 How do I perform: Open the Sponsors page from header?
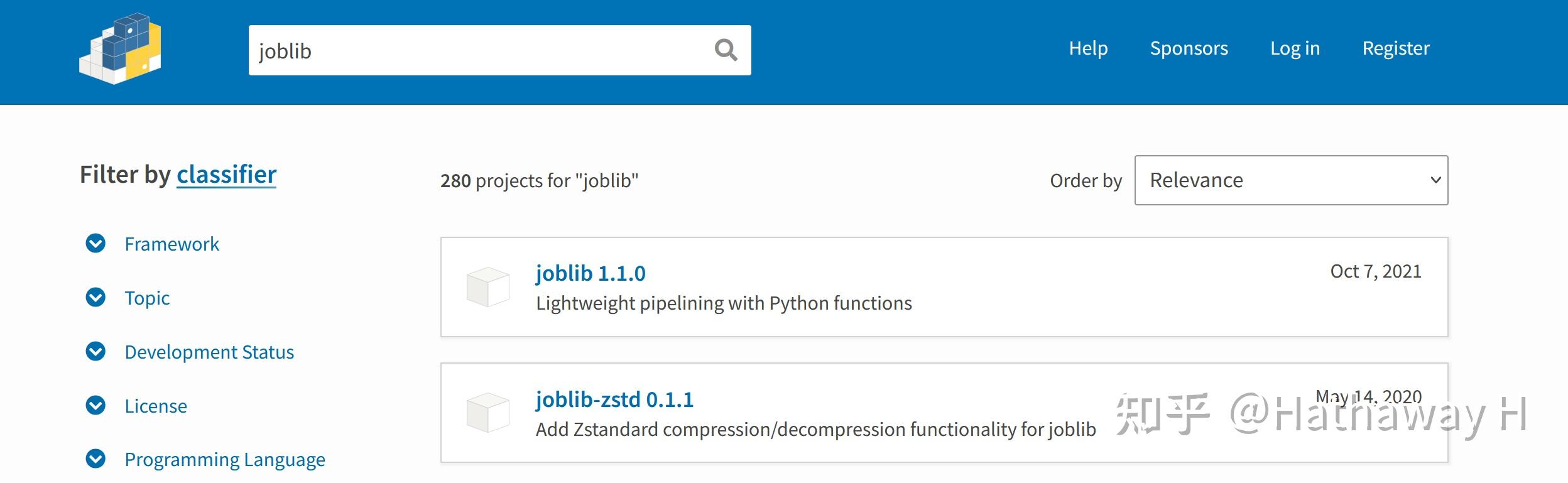pyautogui.click(x=1189, y=48)
